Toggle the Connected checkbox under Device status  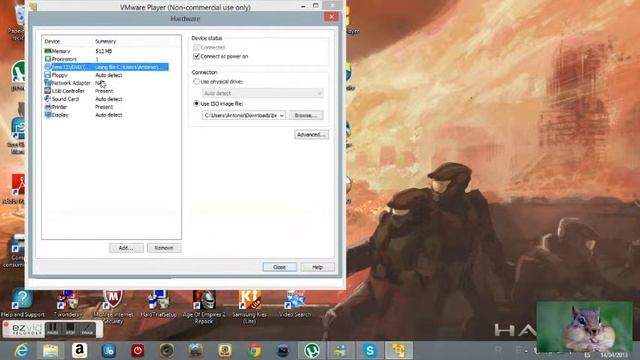coord(196,47)
